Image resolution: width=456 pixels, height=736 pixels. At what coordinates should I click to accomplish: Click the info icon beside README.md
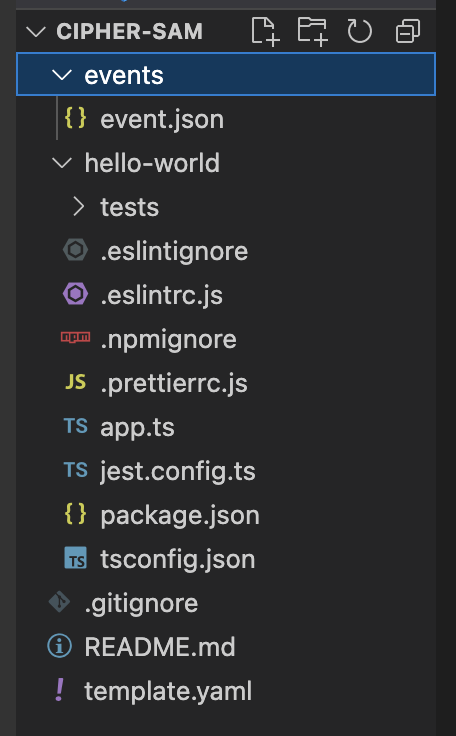[60, 646]
